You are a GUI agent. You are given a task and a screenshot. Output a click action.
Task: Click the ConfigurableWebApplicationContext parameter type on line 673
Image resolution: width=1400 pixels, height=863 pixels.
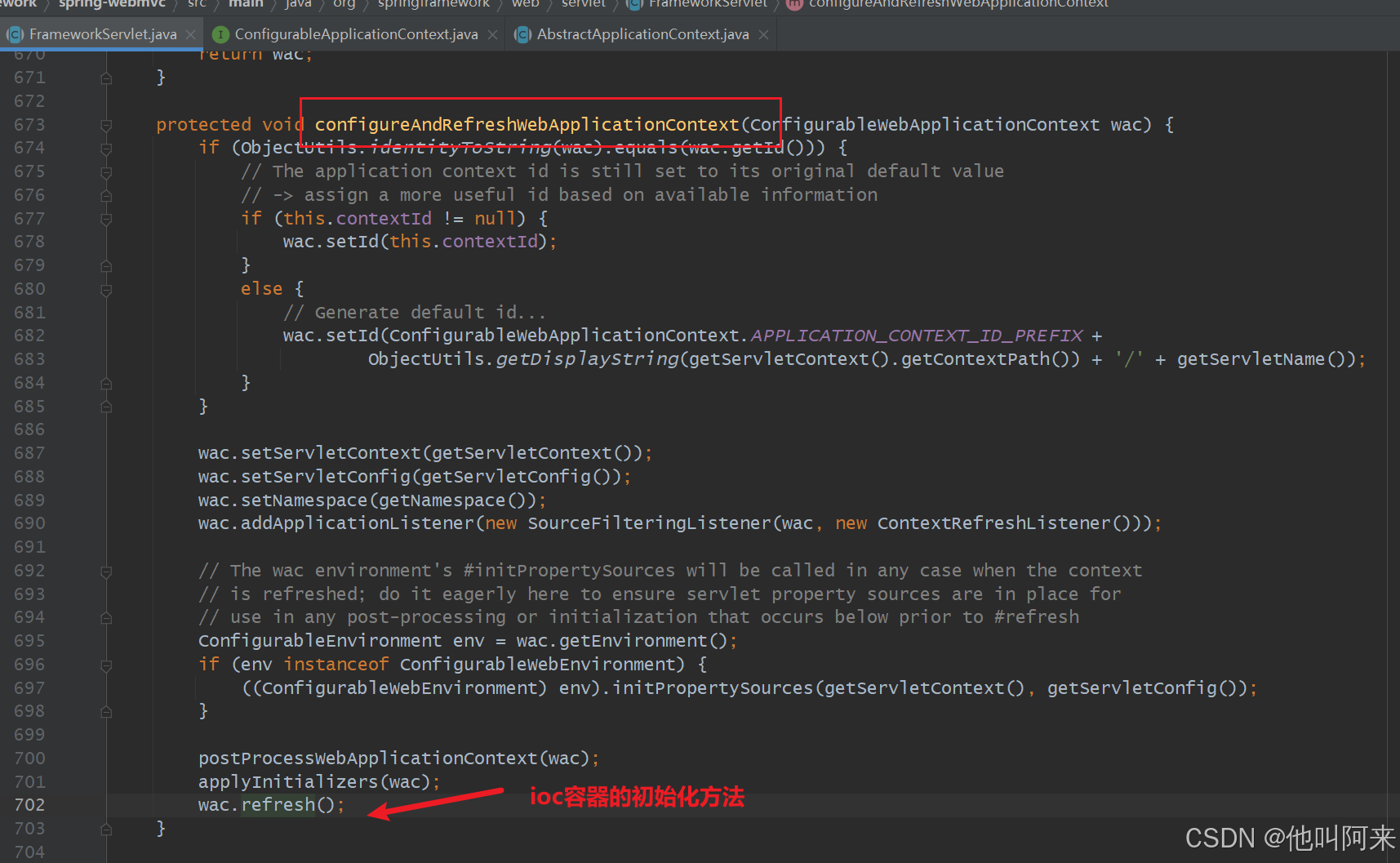(x=925, y=125)
